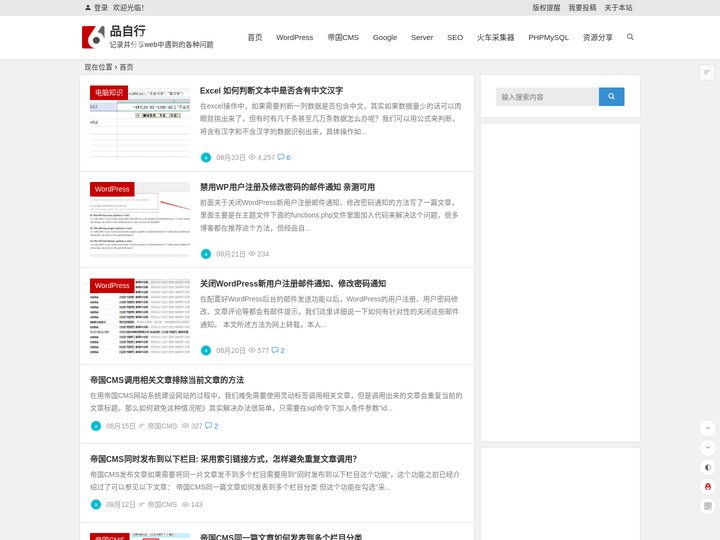Open the 资源分享 navigation menu item
Image resolution: width=720 pixels, height=540 pixels.
pyautogui.click(x=597, y=37)
